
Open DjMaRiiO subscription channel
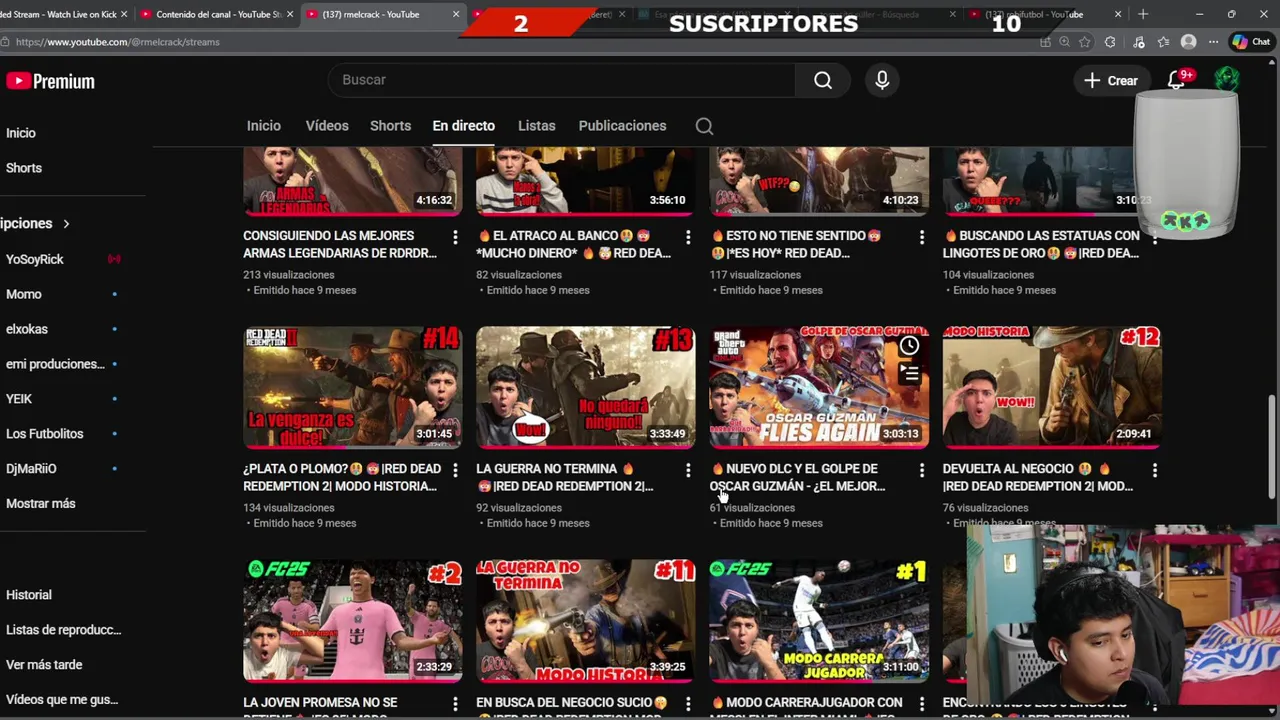tap(31, 469)
